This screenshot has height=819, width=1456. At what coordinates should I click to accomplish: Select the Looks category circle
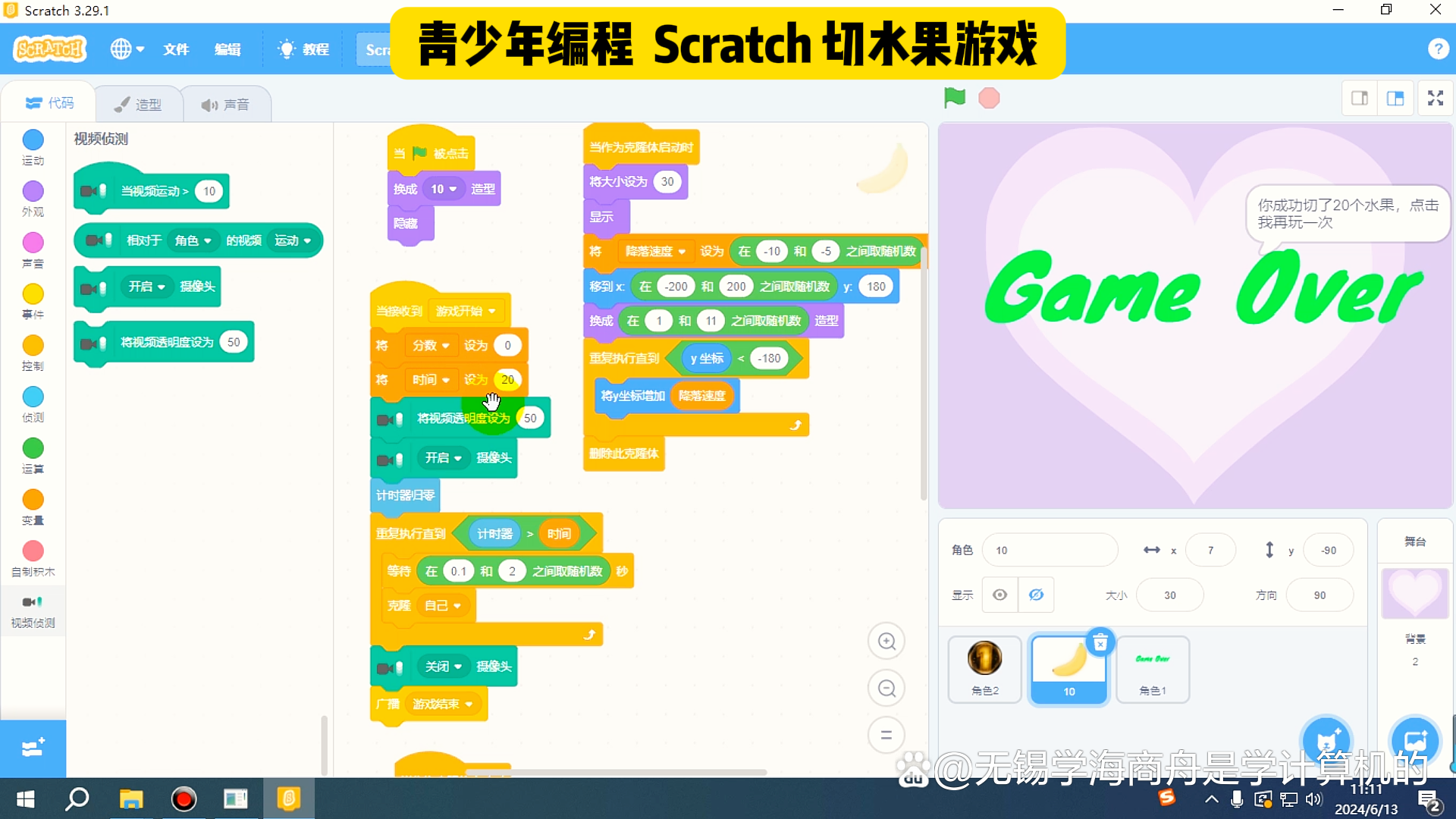point(33,191)
